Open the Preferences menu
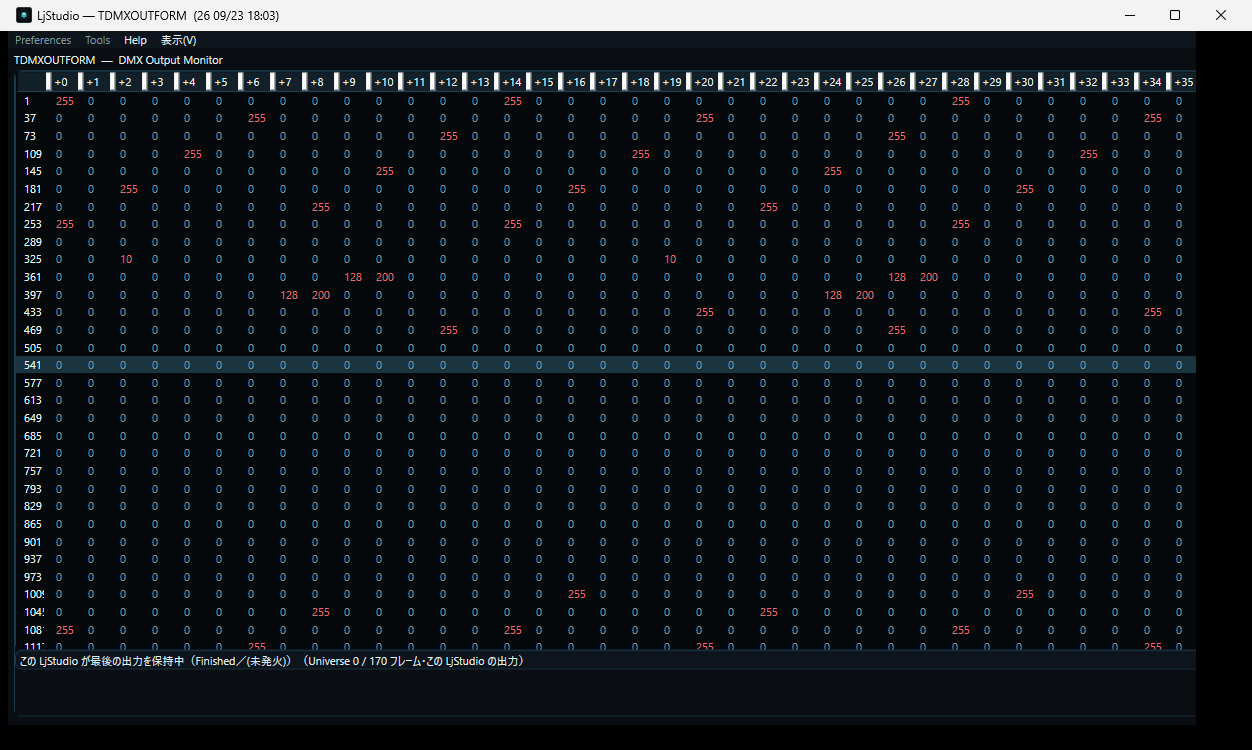 coord(43,40)
